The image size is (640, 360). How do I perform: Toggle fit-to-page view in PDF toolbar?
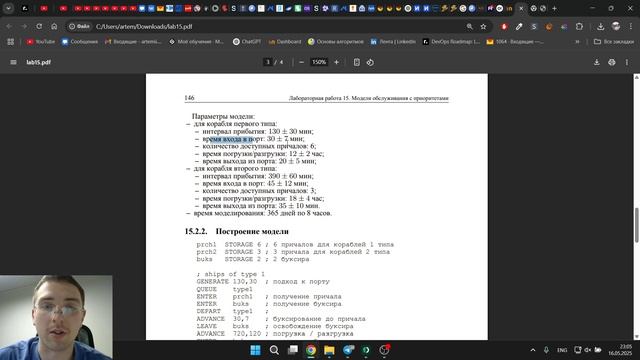tap(357, 62)
